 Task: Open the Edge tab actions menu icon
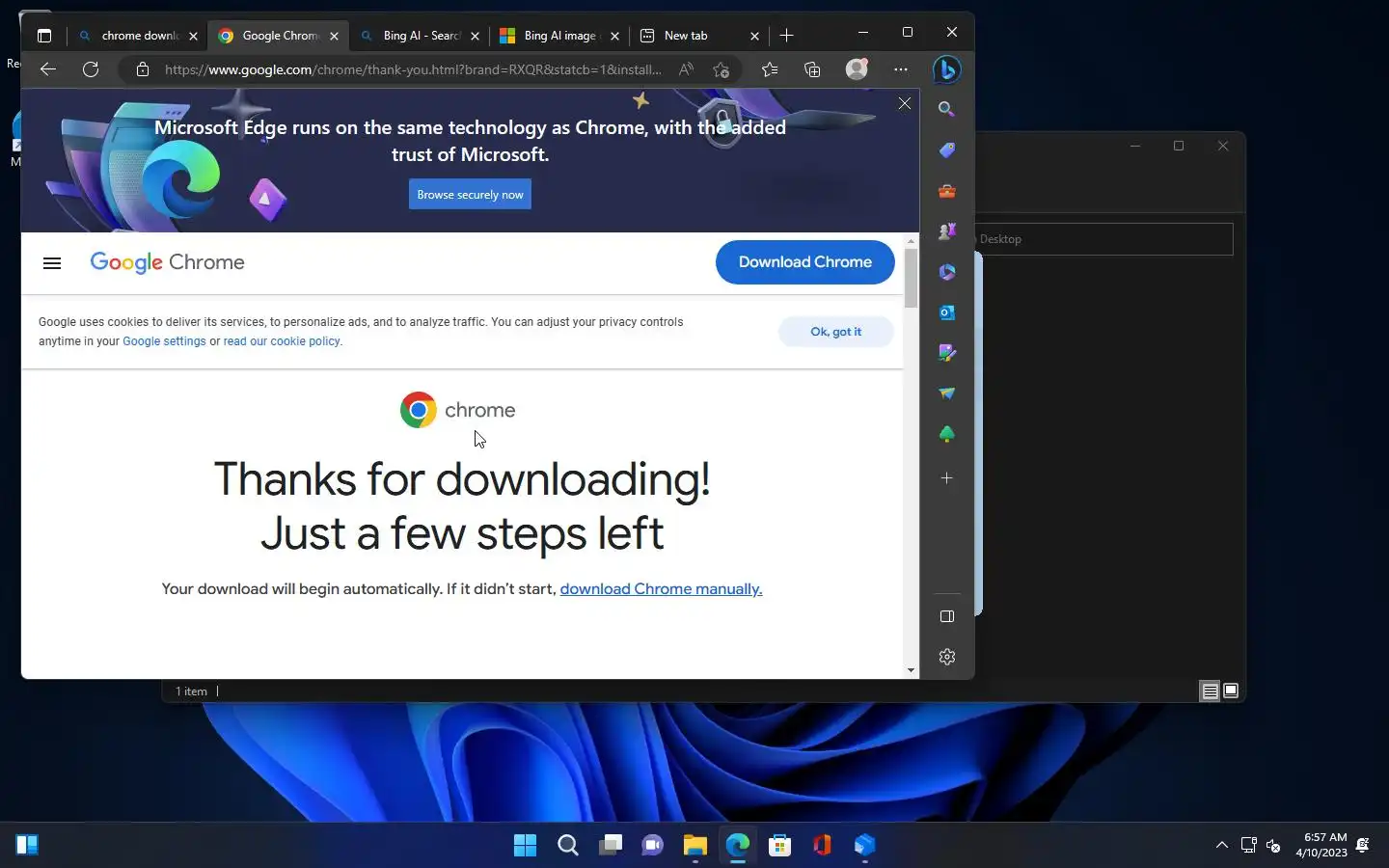pyautogui.click(x=44, y=36)
